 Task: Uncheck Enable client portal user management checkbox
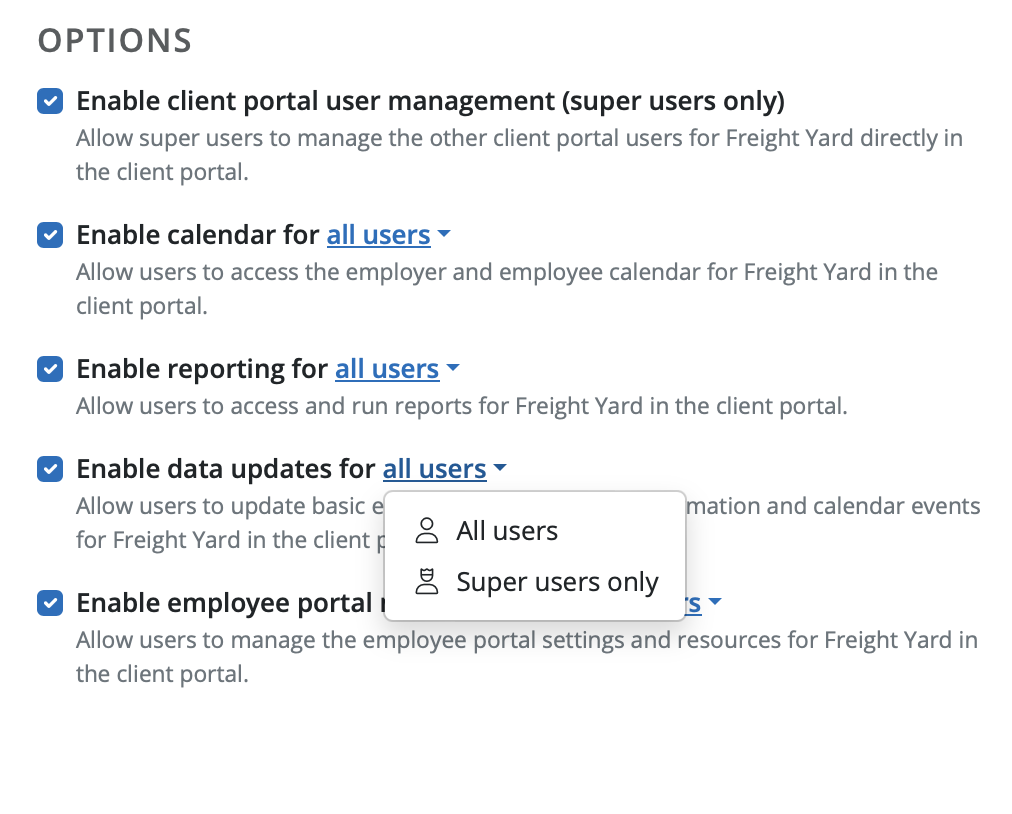(x=50, y=101)
